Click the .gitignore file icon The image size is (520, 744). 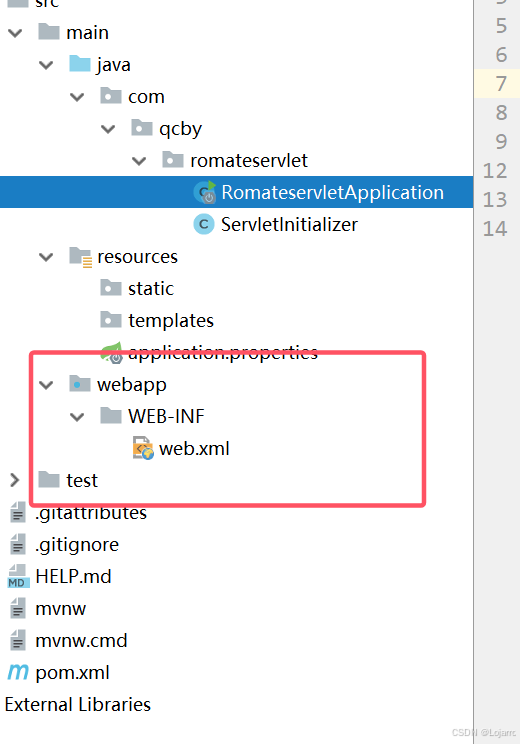point(18,544)
